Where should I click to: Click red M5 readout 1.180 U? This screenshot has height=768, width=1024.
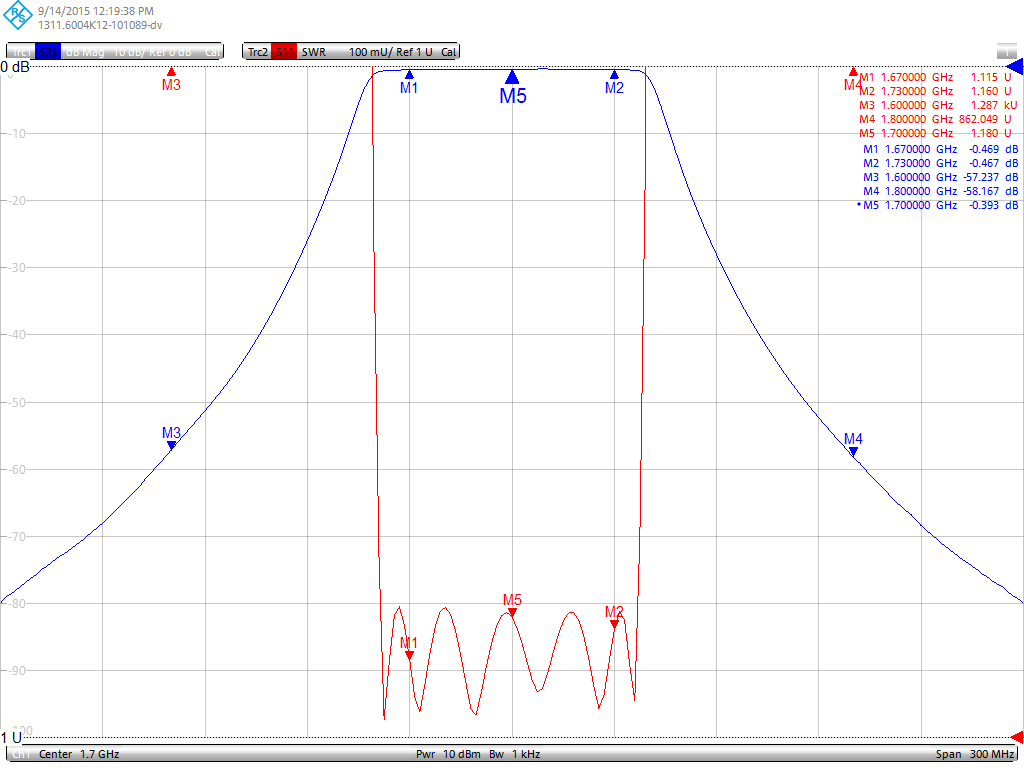[935, 133]
